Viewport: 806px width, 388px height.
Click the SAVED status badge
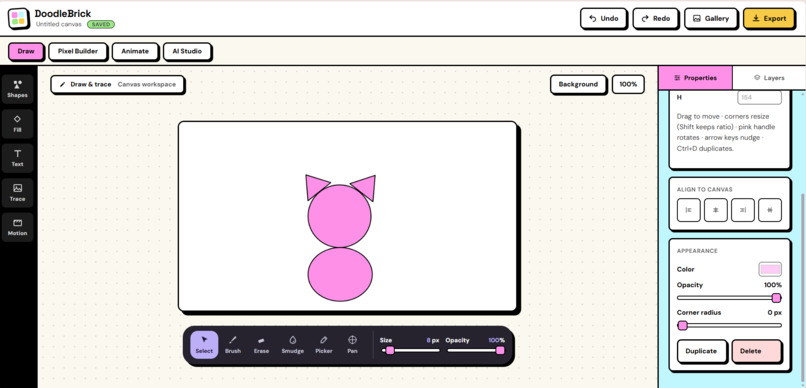pyautogui.click(x=101, y=24)
